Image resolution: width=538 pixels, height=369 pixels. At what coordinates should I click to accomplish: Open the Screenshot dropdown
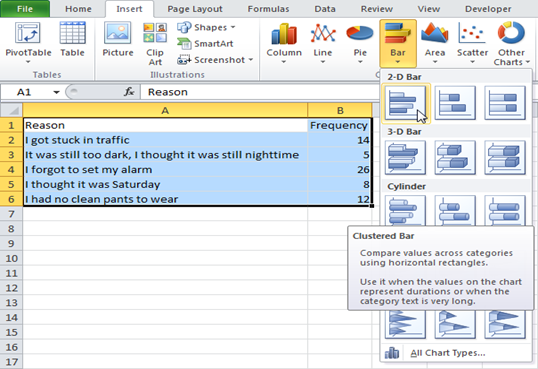215,60
